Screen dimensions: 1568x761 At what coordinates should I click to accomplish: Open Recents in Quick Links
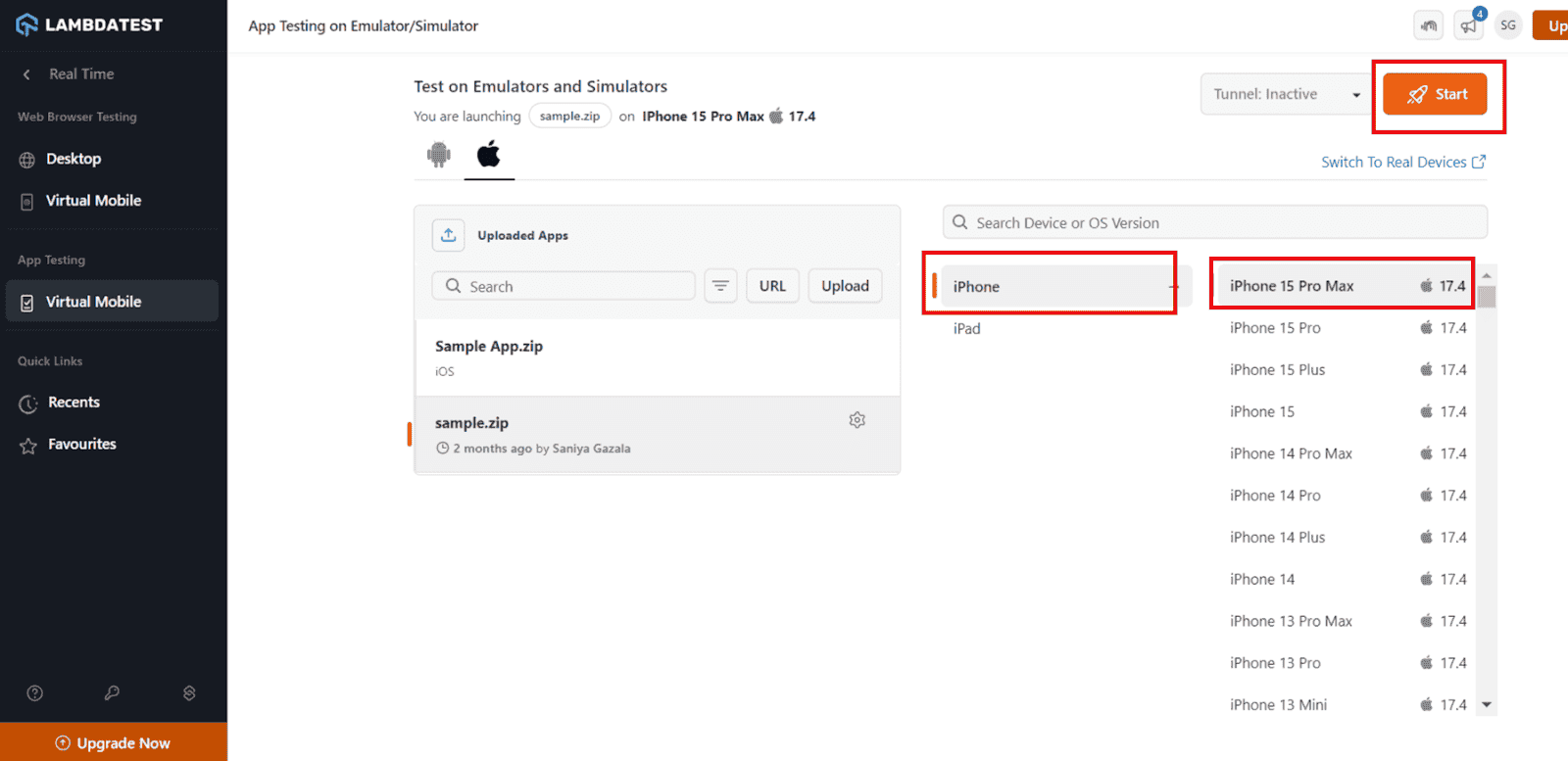[73, 403]
